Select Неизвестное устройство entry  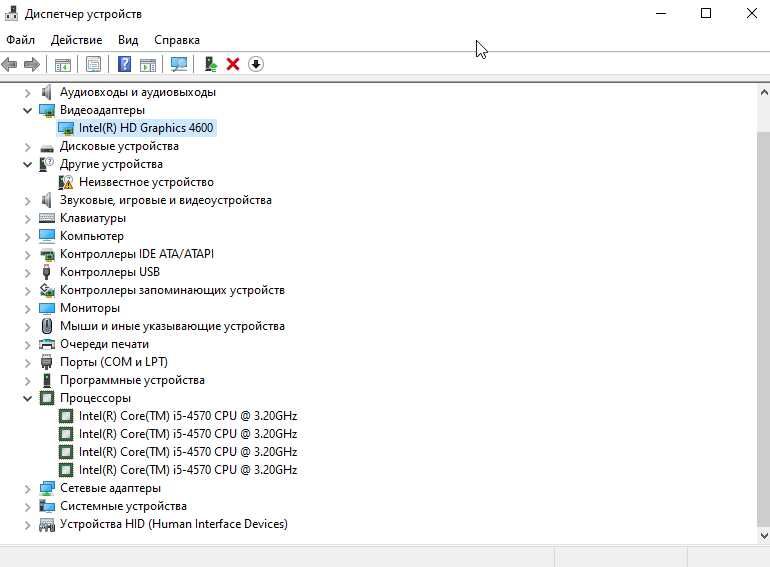146,182
